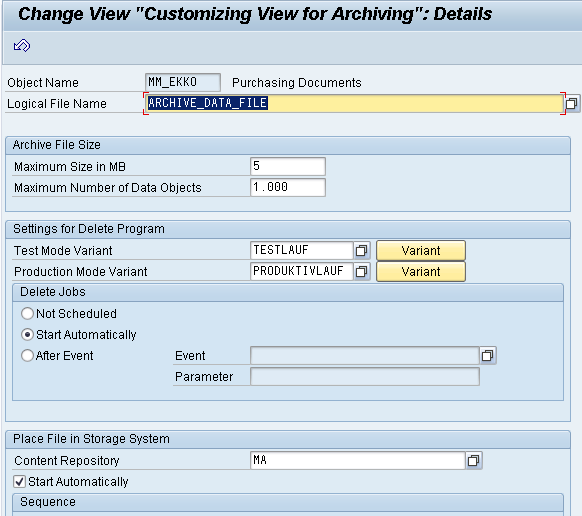
Task: Open value help for Test Mode Variant
Action: coord(362,251)
